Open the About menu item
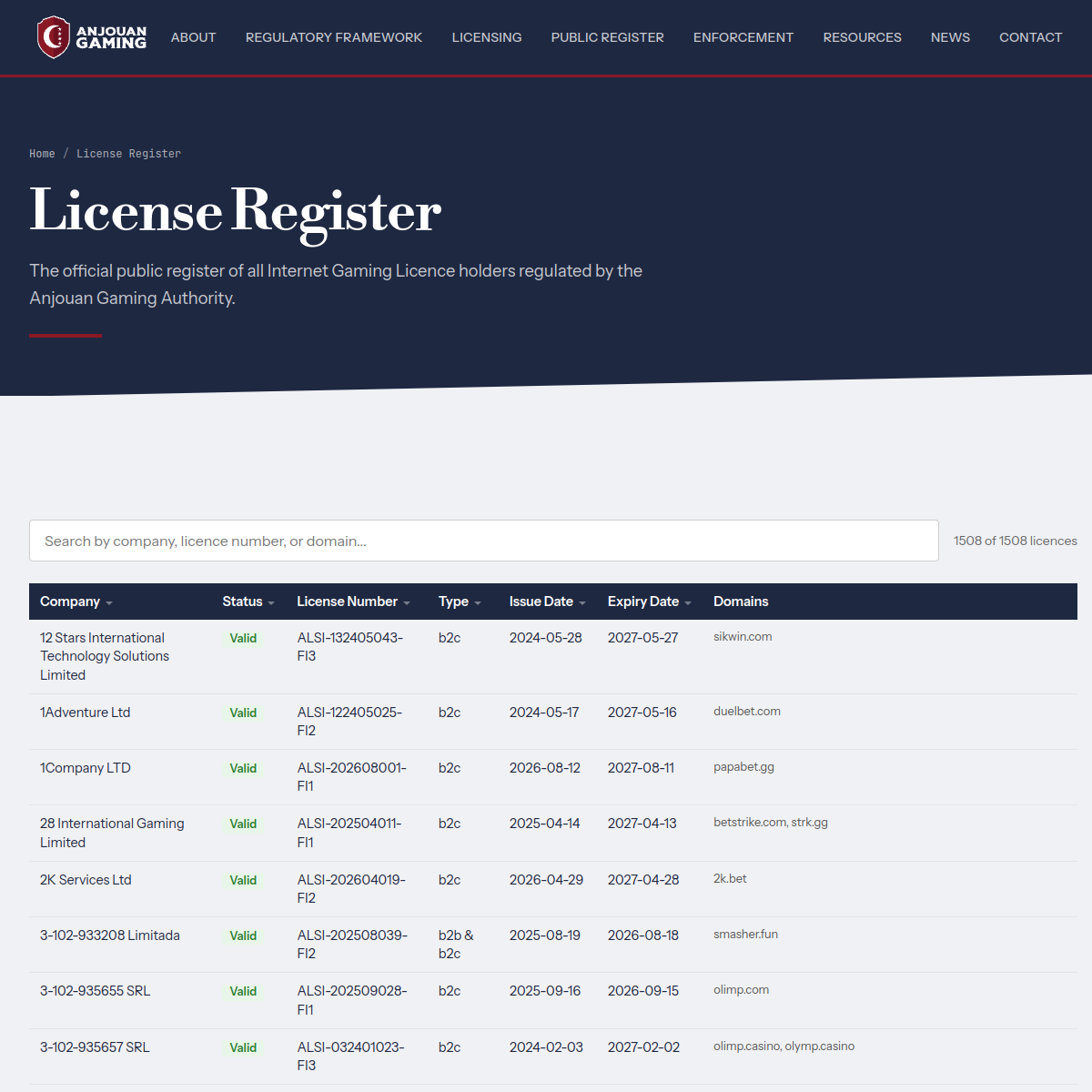This screenshot has height=1092, width=1092. click(x=193, y=37)
